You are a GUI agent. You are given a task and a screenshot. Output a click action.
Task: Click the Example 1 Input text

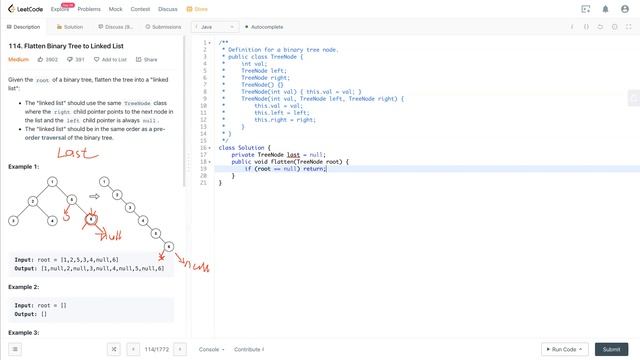coord(67,260)
